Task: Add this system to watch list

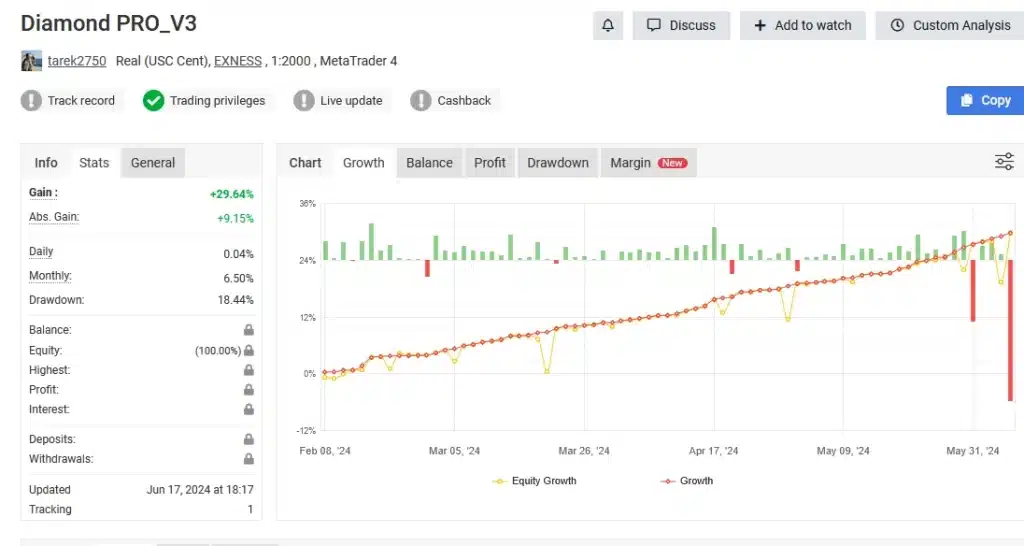Action: click(x=803, y=25)
